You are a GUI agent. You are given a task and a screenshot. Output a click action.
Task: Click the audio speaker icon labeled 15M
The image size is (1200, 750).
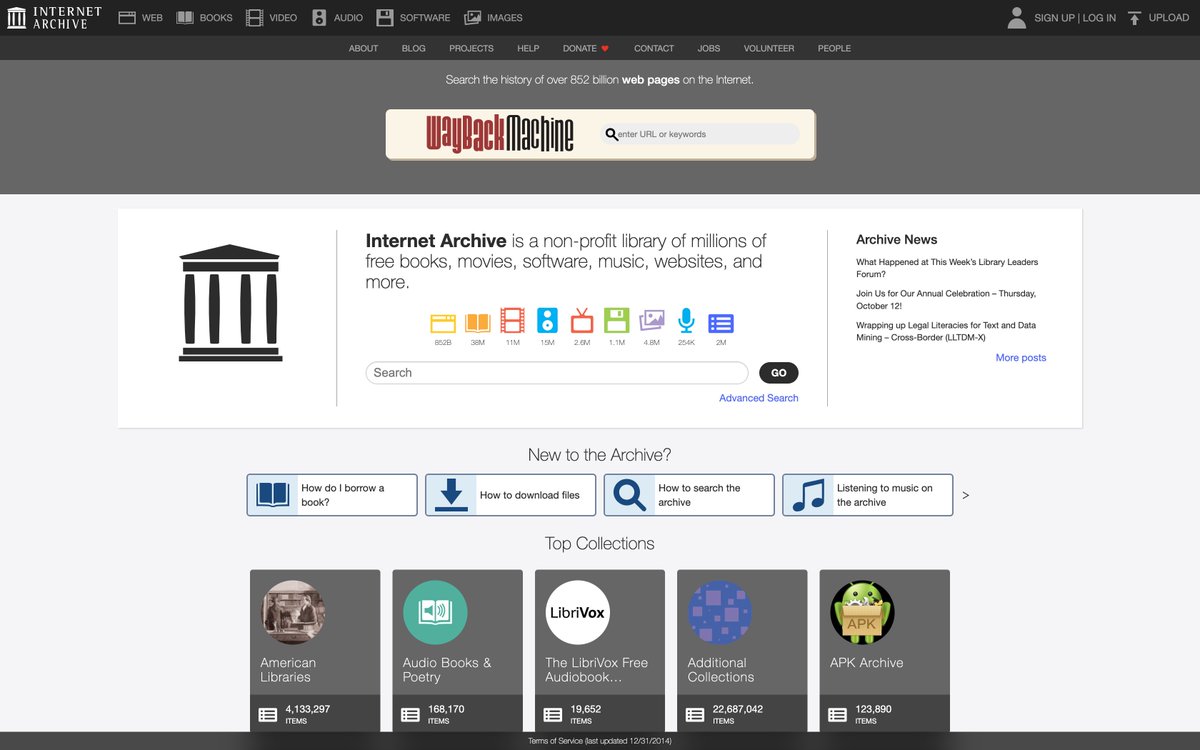(x=547, y=321)
